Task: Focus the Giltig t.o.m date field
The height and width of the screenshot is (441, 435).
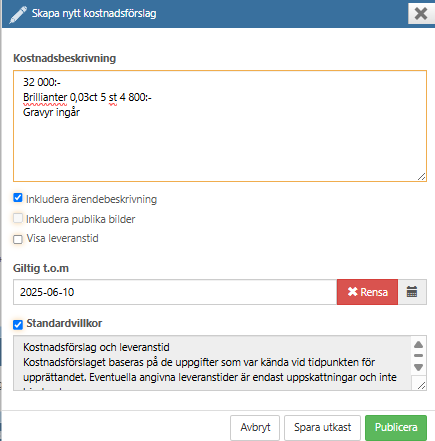Action: [175, 292]
